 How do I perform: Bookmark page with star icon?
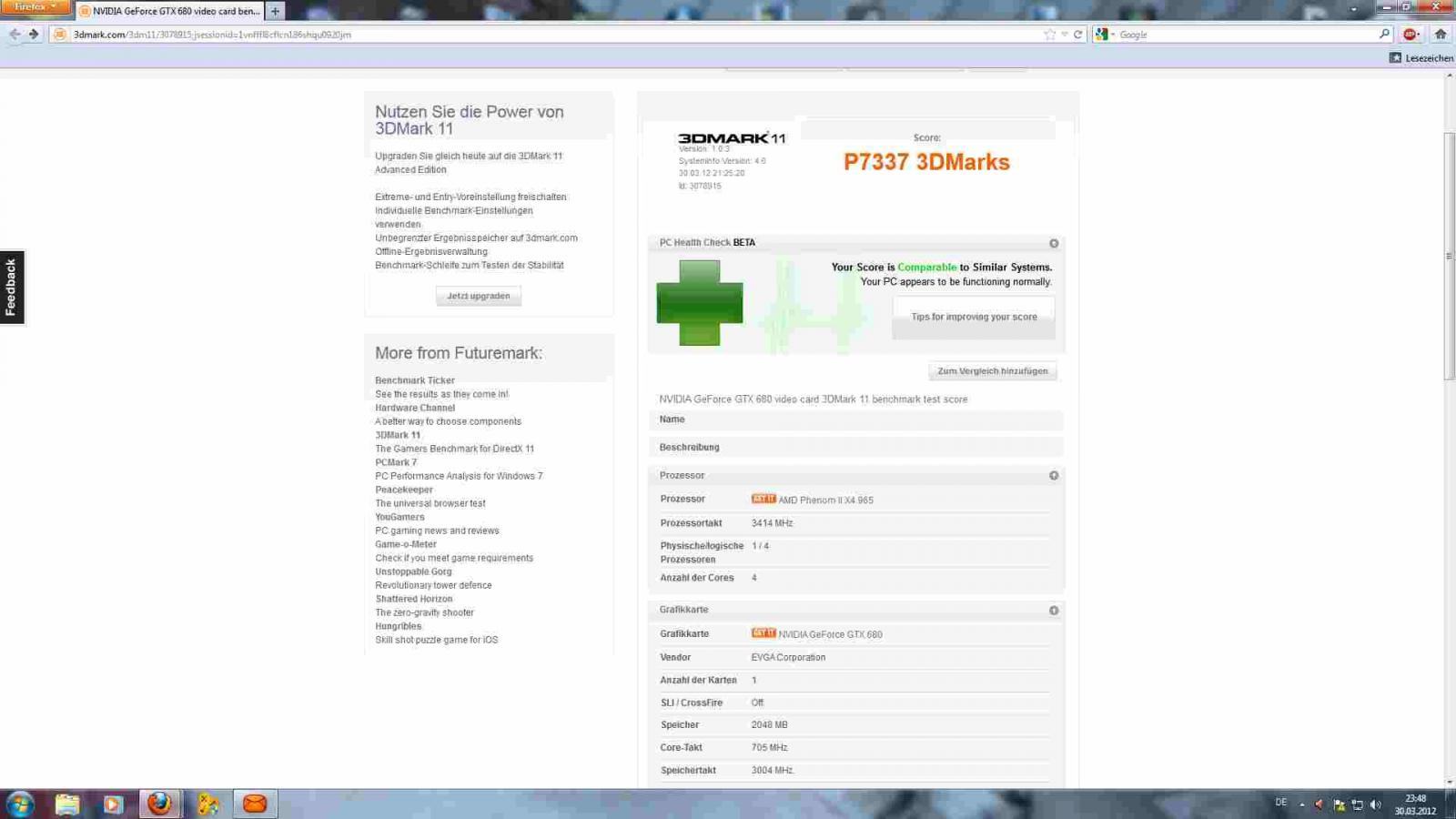(1050, 35)
